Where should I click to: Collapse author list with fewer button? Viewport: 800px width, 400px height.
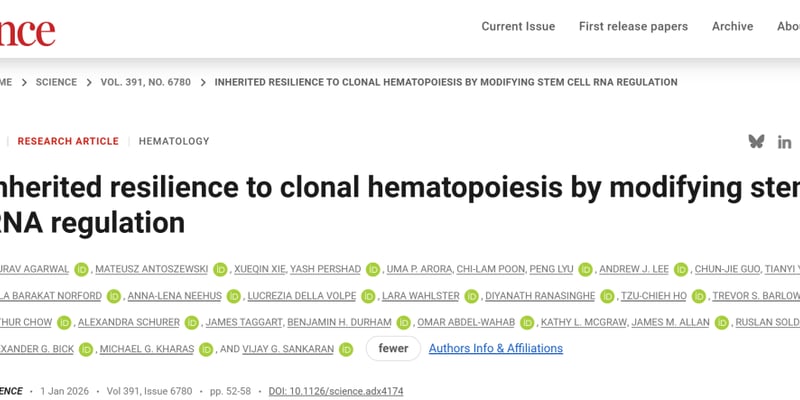click(392, 349)
